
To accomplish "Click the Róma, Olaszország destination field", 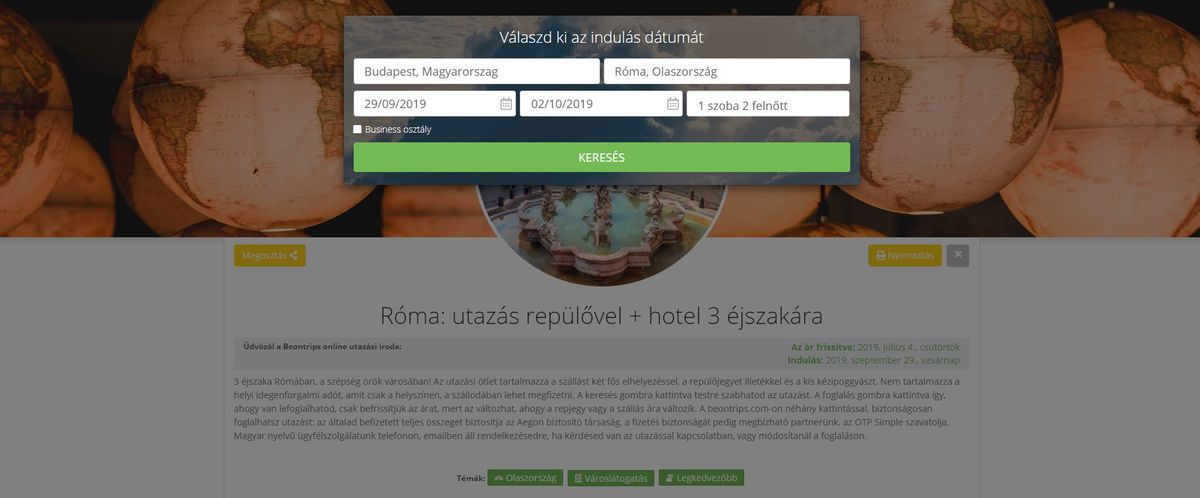I will tap(727, 71).
